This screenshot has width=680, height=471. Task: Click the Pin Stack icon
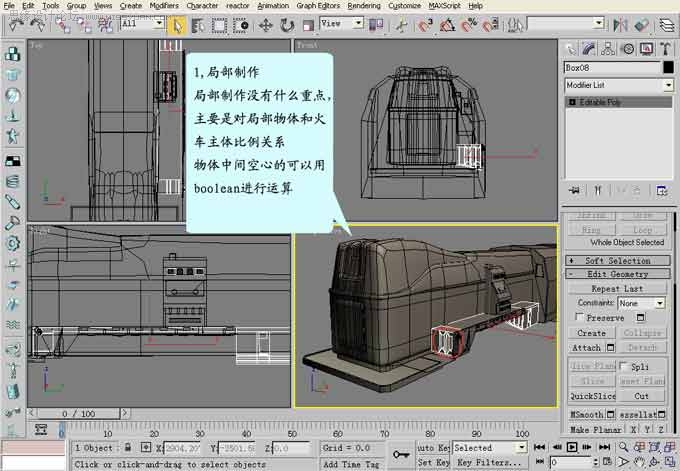point(575,190)
